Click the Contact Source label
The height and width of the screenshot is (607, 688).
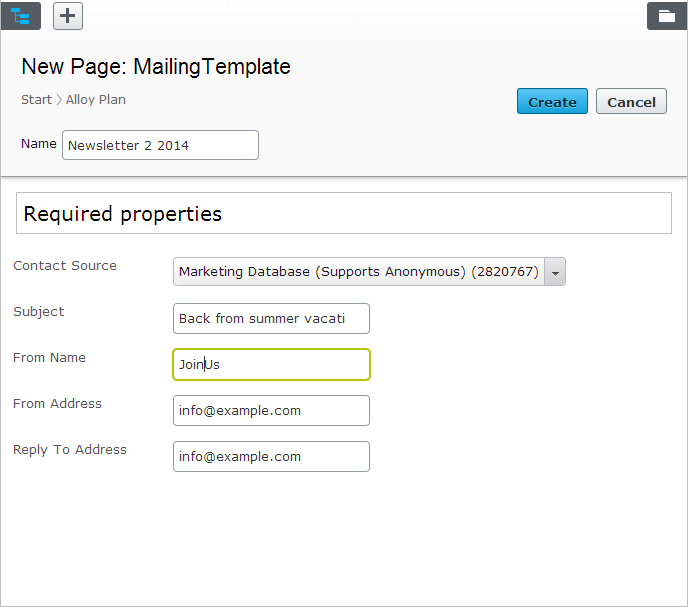(65, 266)
